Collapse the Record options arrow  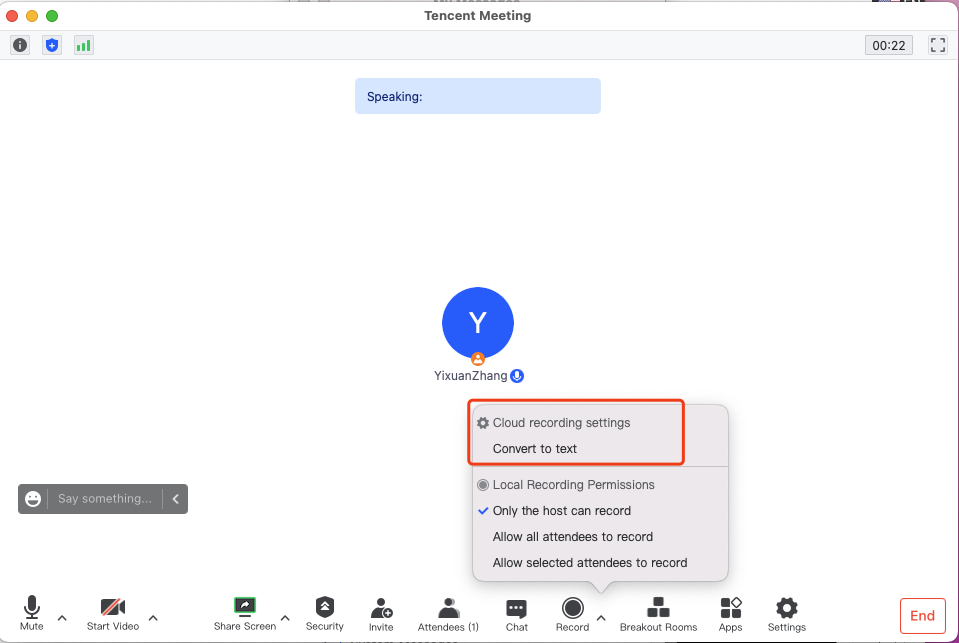pos(601,618)
